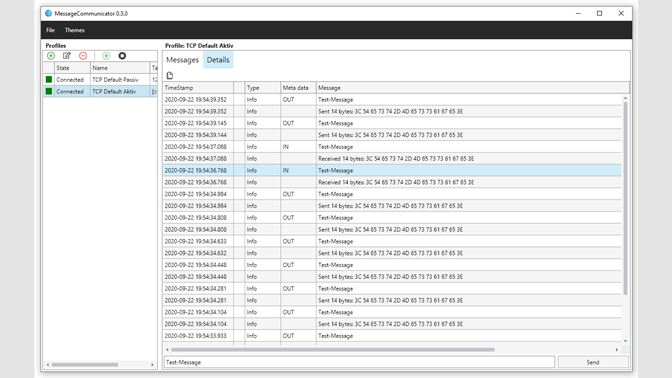Screen dimensions: 672x378
Task: Click left arrow of profiles horizontal scrollbar
Action: (48, 365)
